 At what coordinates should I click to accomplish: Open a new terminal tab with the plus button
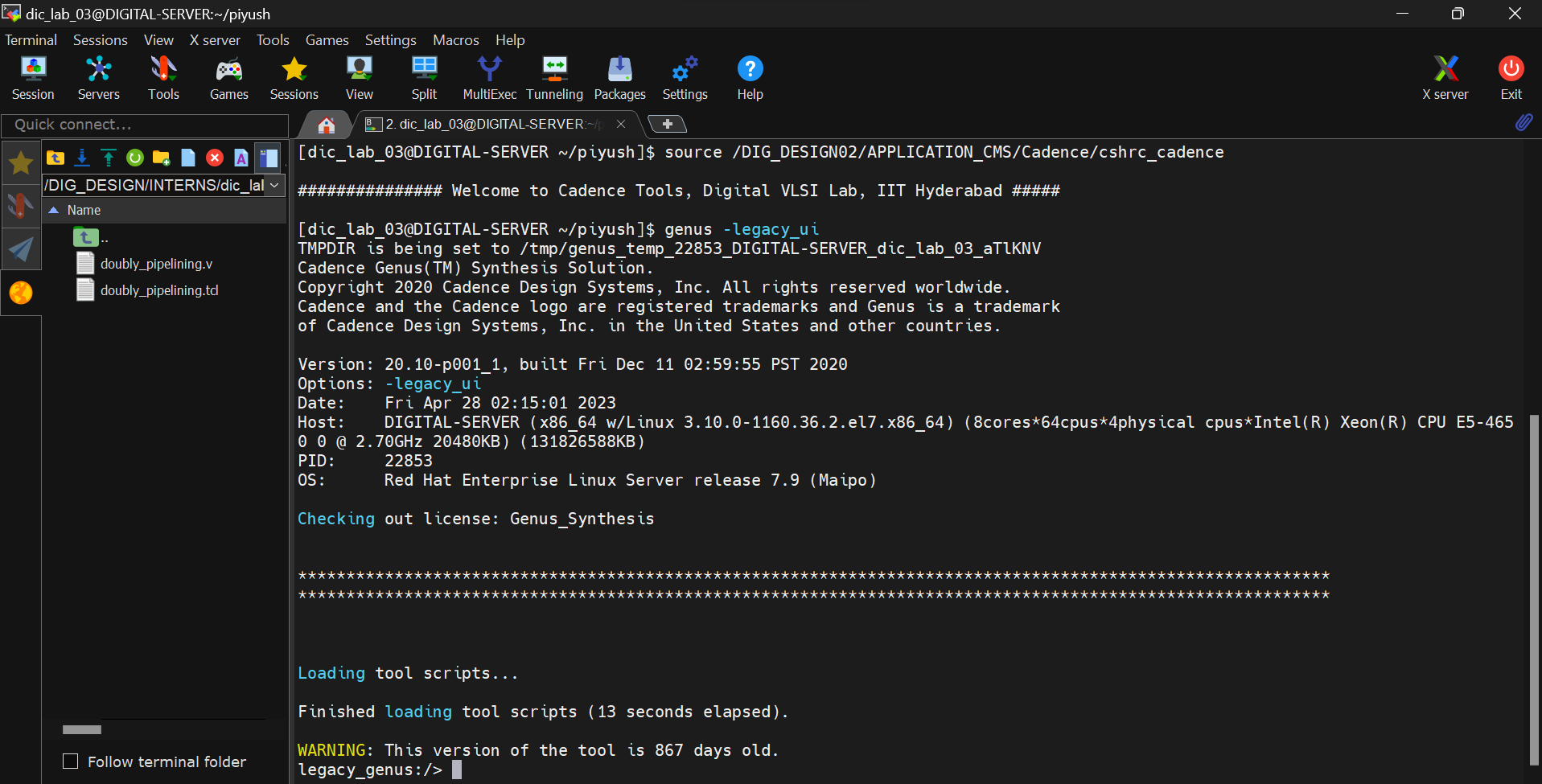point(667,124)
